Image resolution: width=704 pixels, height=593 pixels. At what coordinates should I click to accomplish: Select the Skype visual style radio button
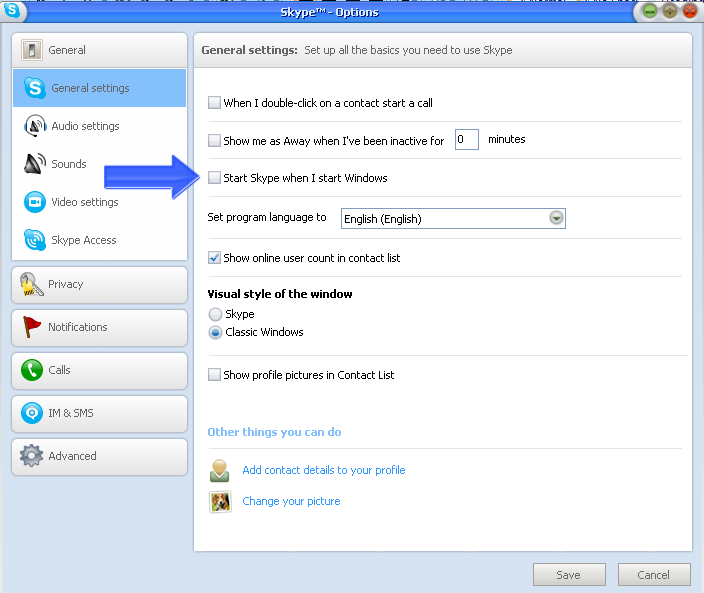coord(216,314)
